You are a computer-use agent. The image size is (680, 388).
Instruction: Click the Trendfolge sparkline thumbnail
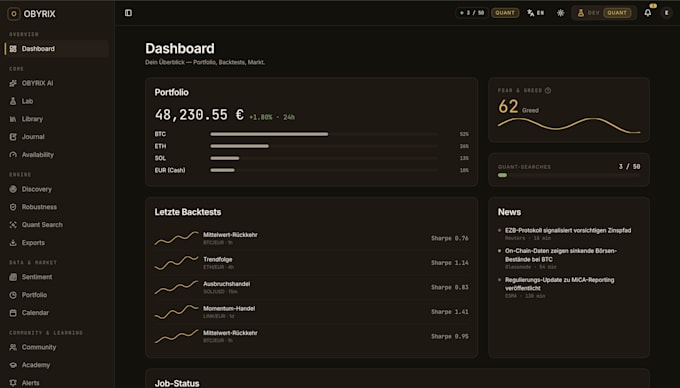point(177,263)
